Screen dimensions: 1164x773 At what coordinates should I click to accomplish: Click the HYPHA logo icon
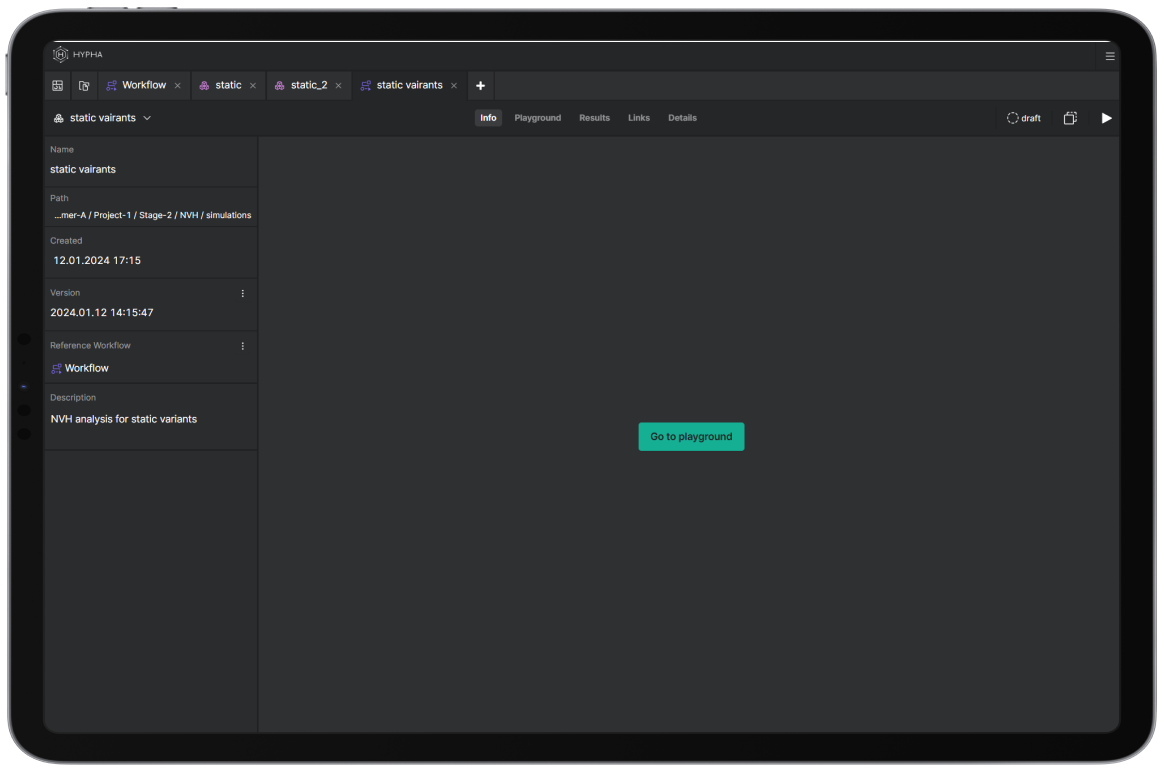point(60,55)
